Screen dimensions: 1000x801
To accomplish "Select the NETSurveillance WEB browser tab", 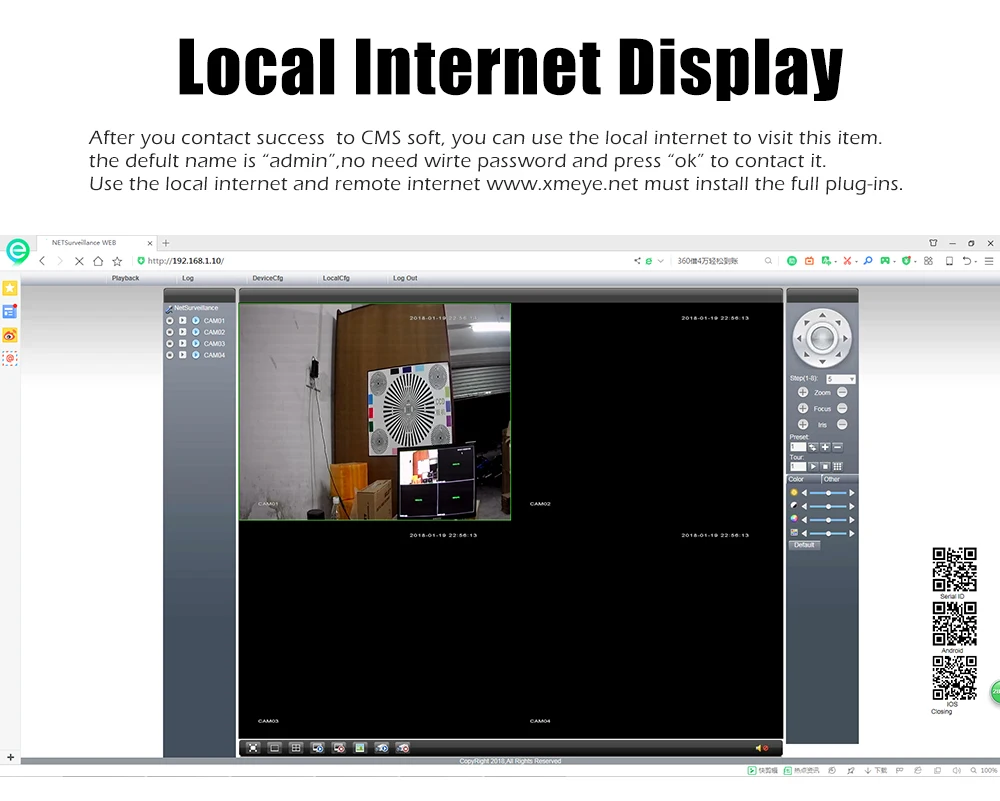I will click(x=96, y=243).
